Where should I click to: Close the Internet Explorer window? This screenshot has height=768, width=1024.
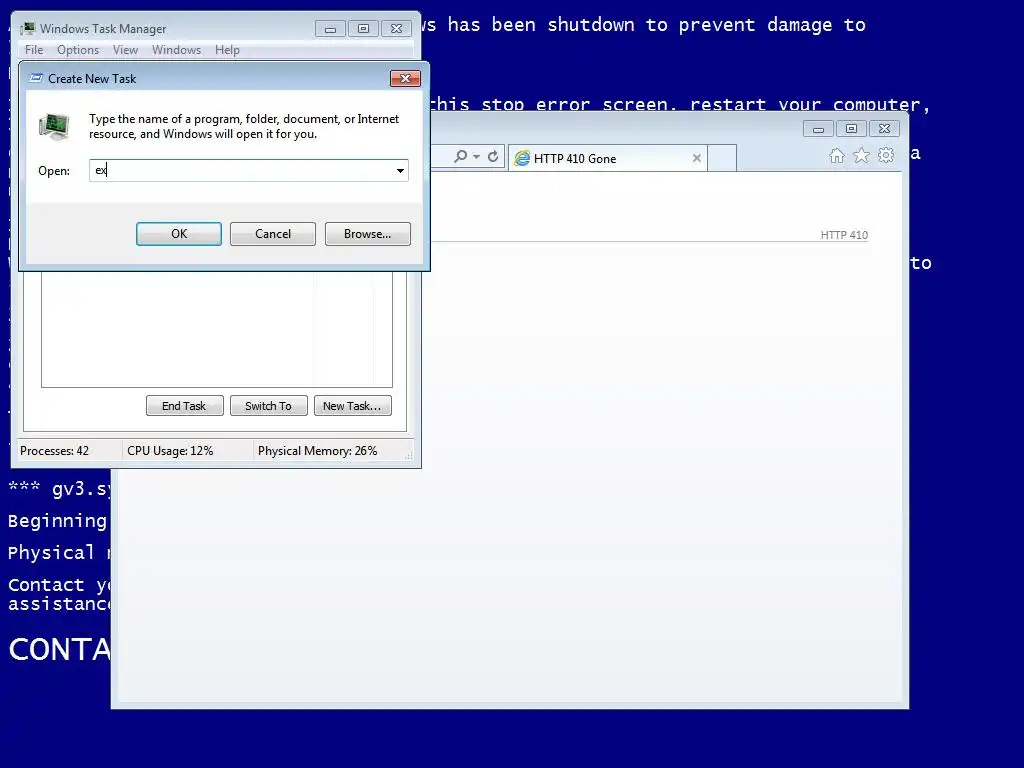[x=884, y=129]
